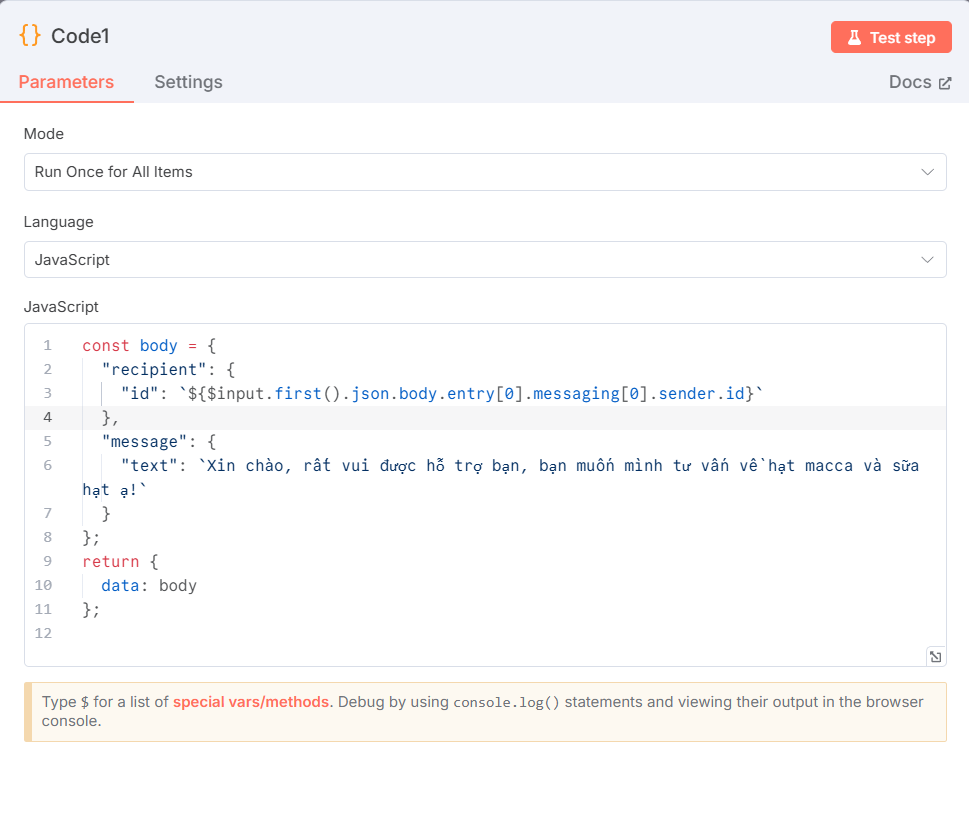
Task: Click the data: body line 10
Action: click(x=149, y=585)
